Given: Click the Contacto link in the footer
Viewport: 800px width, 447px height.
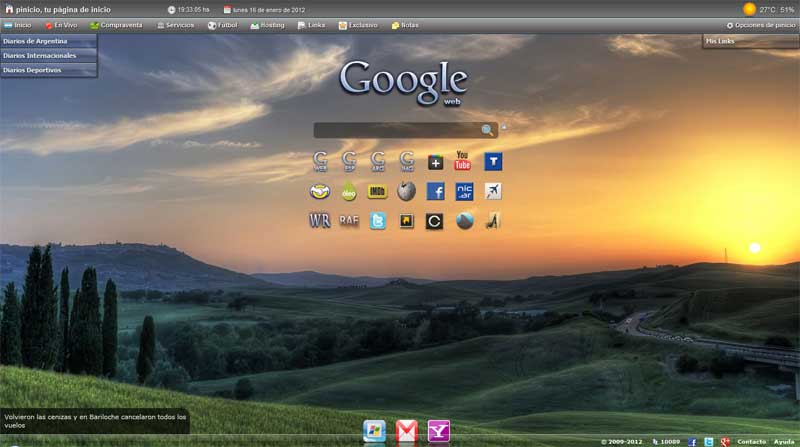Looking at the screenshot, I should click(x=751, y=441).
